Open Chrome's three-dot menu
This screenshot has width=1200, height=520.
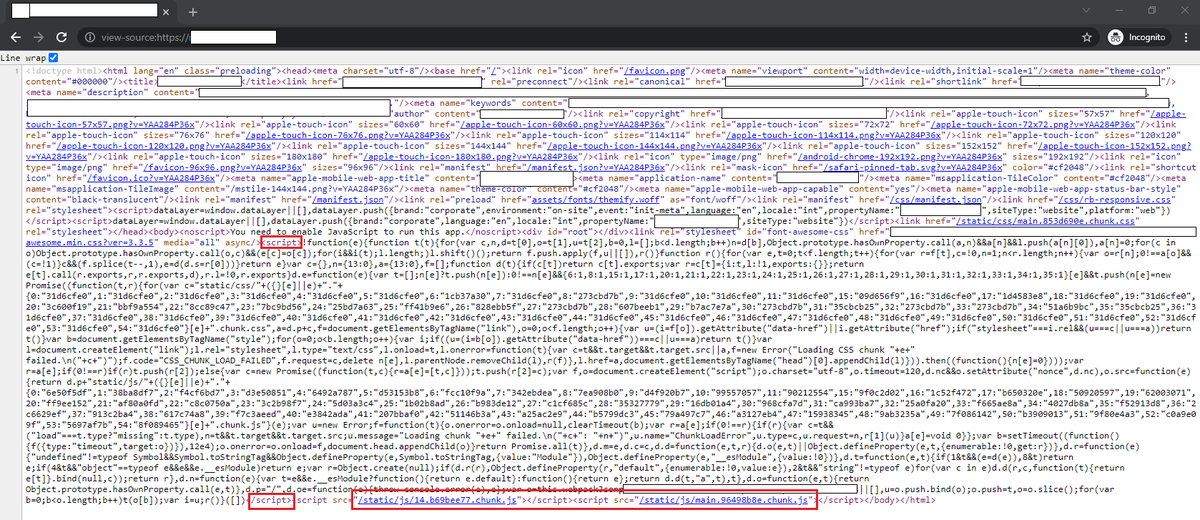(1186, 36)
